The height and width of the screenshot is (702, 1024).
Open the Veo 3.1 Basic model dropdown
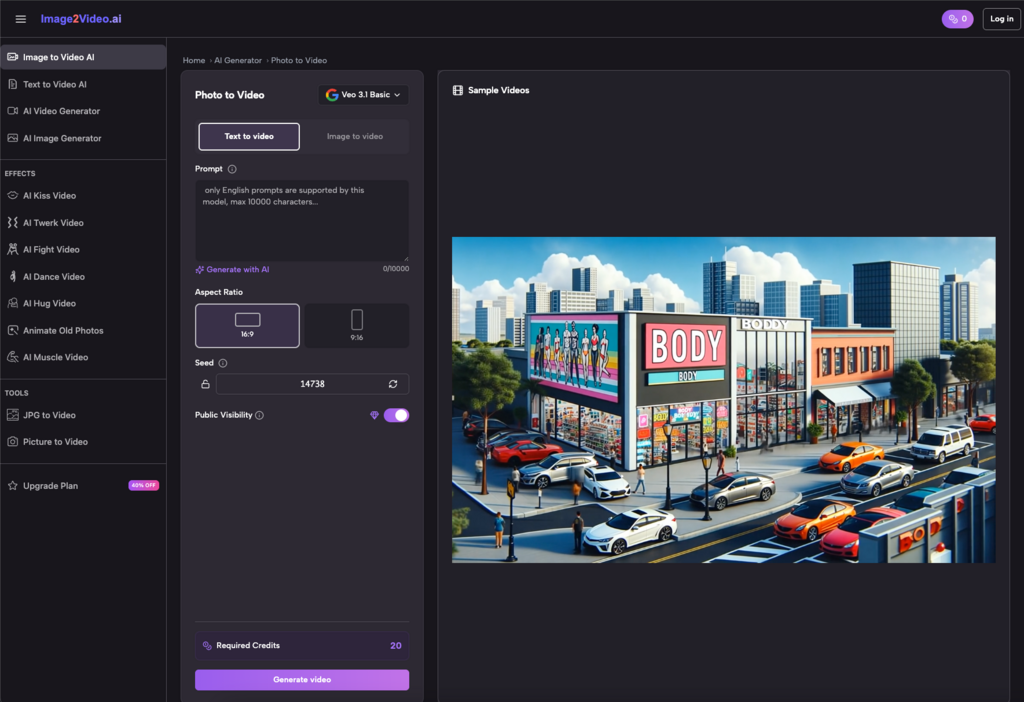364,95
